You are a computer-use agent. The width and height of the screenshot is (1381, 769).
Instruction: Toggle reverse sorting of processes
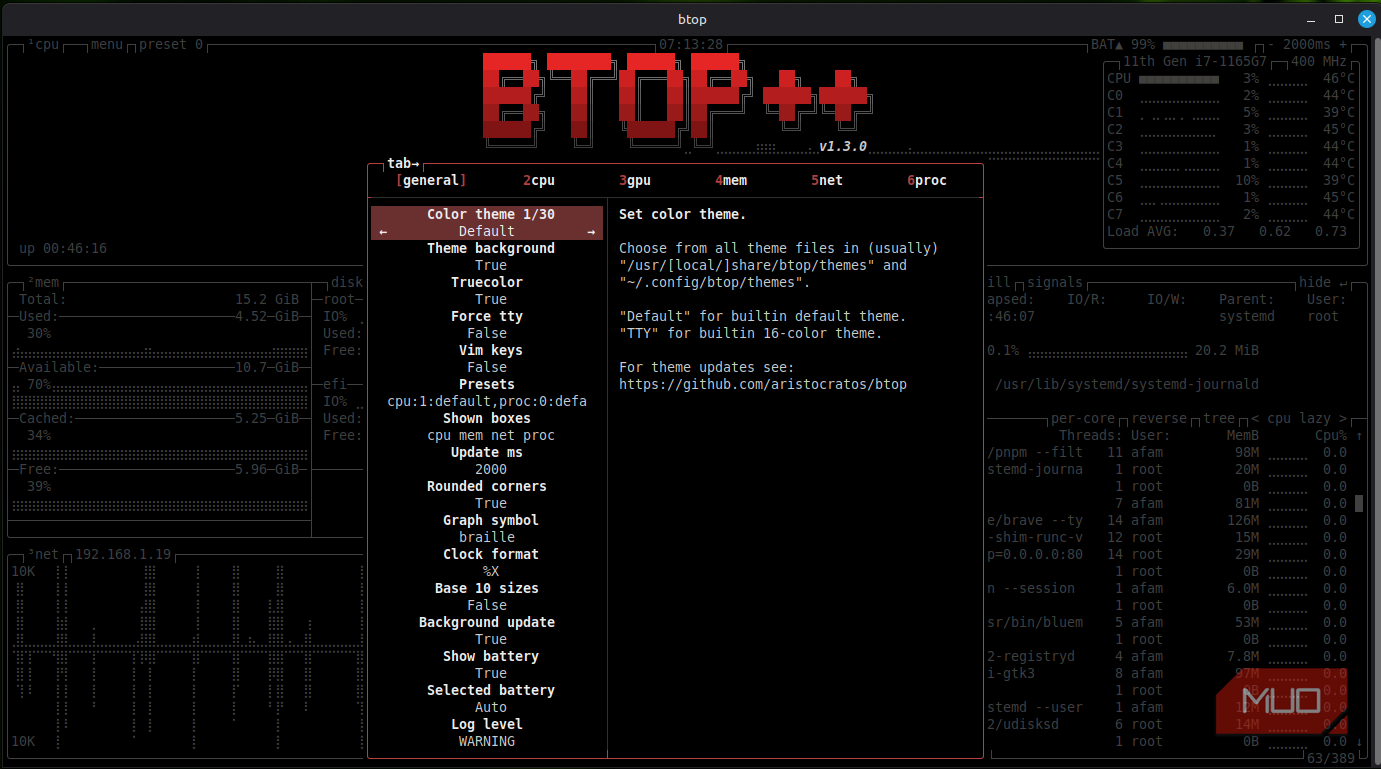pos(1159,419)
